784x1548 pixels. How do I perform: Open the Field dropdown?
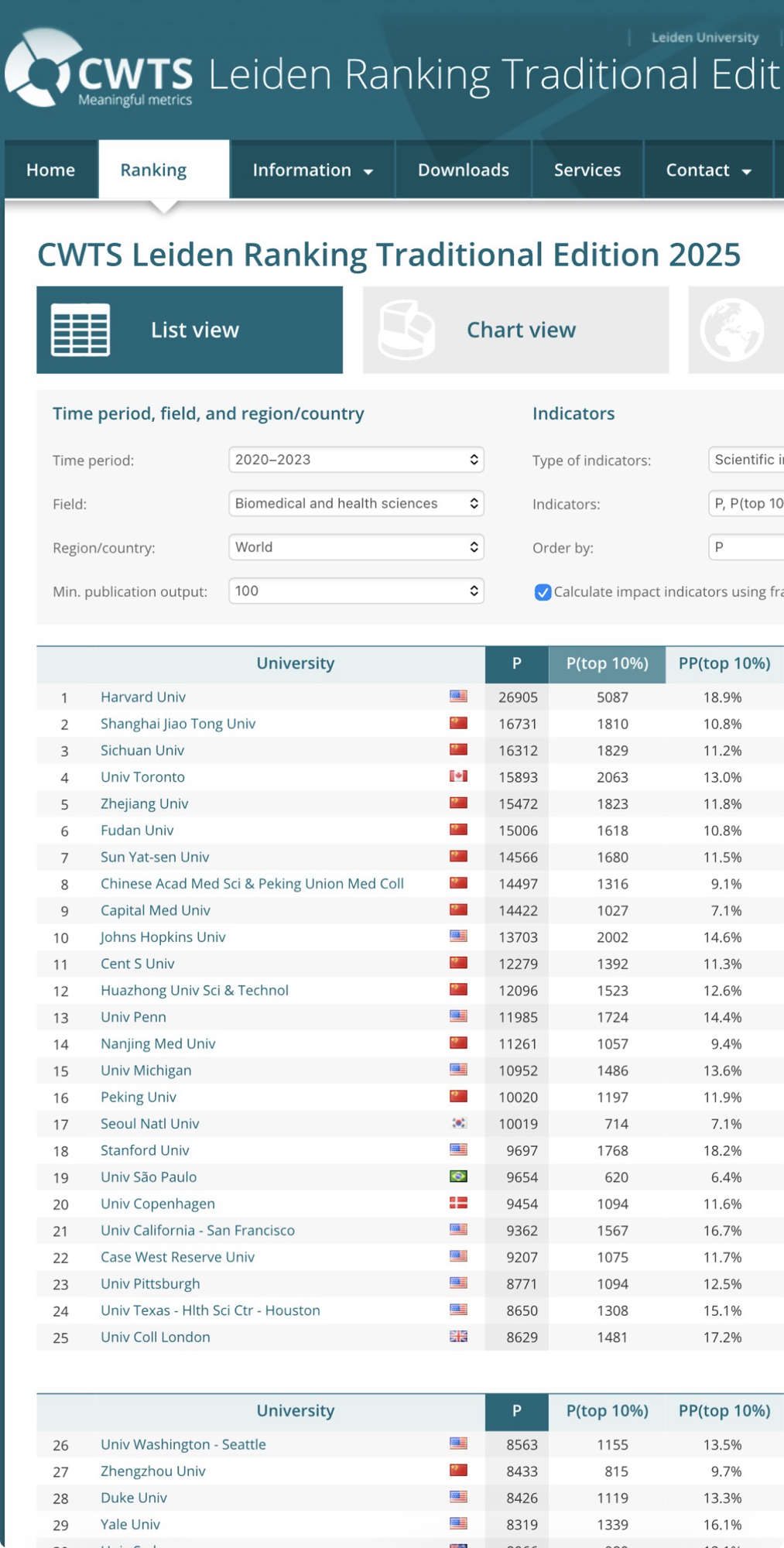coord(356,504)
